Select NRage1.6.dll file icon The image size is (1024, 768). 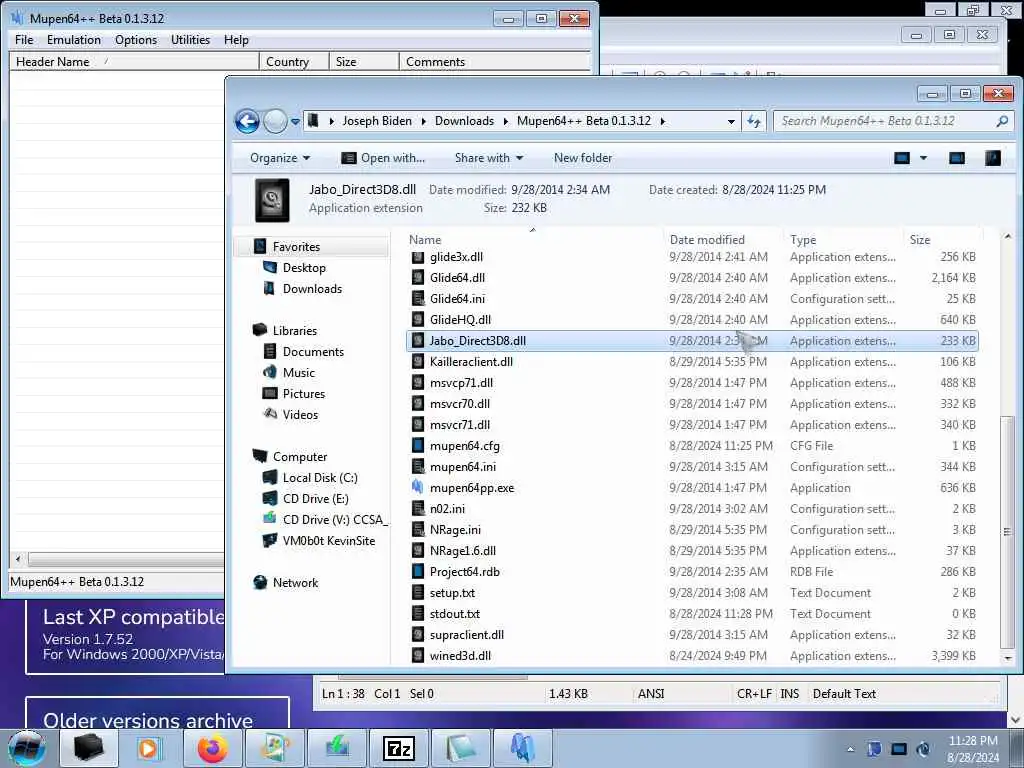(418, 551)
